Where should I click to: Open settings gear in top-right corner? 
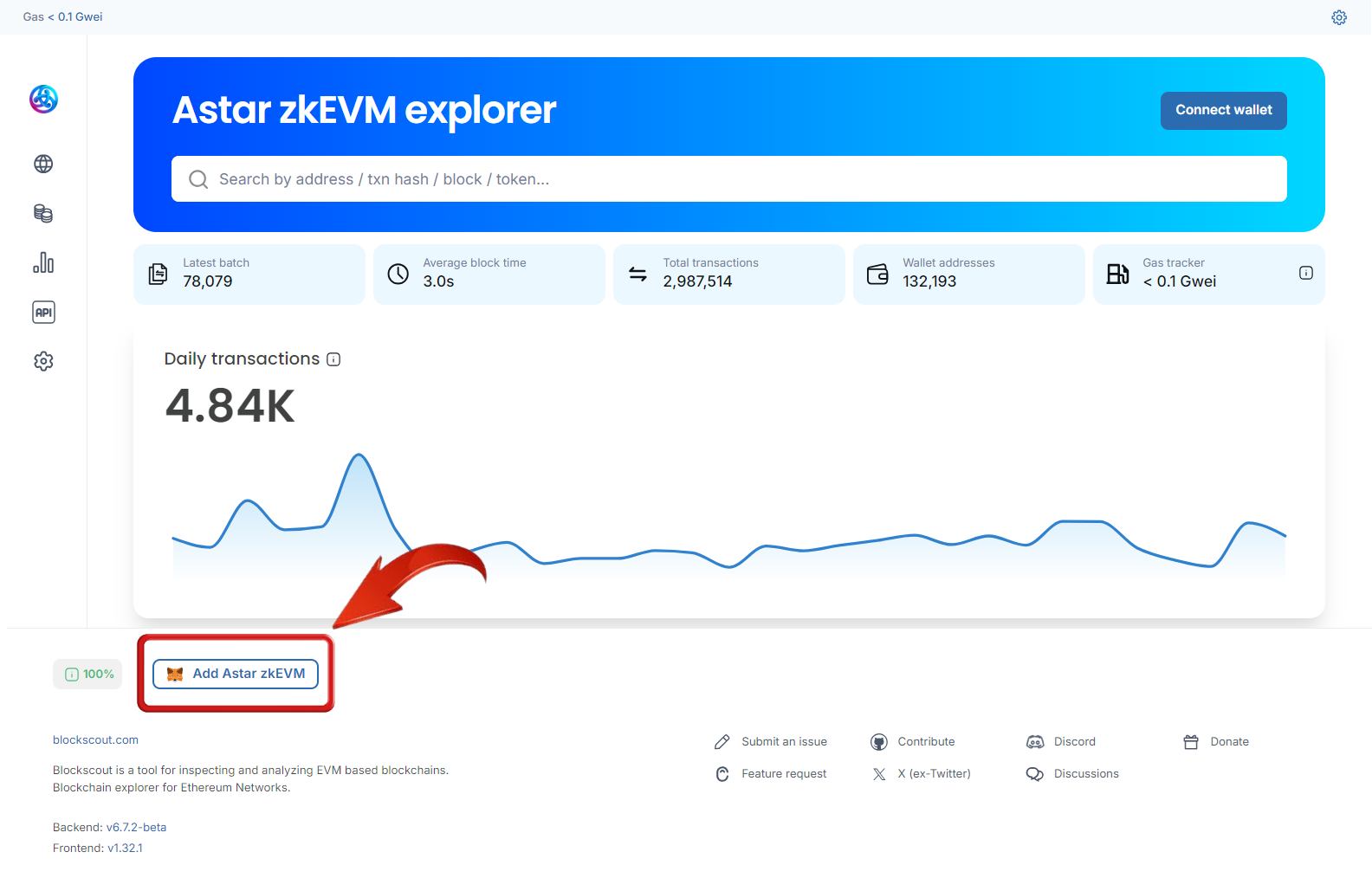[x=1339, y=17]
